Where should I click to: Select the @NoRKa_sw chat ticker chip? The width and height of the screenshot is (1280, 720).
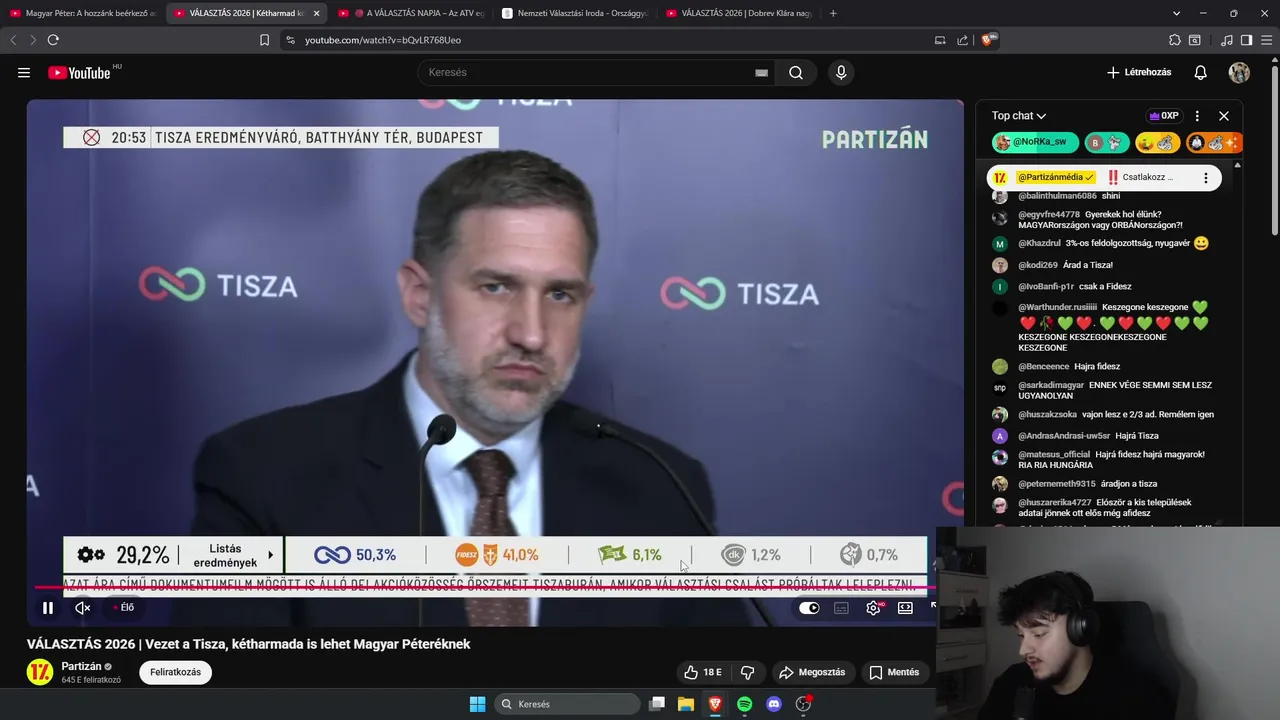pyautogui.click(x=1035, y=143)
